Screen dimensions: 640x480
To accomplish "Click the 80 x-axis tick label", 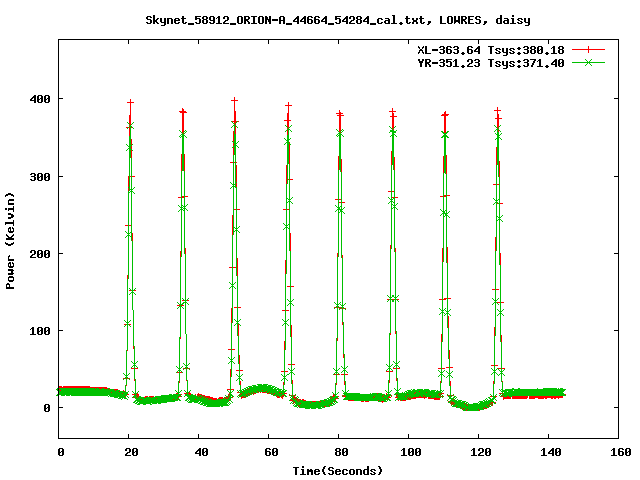I will [341, 452].
